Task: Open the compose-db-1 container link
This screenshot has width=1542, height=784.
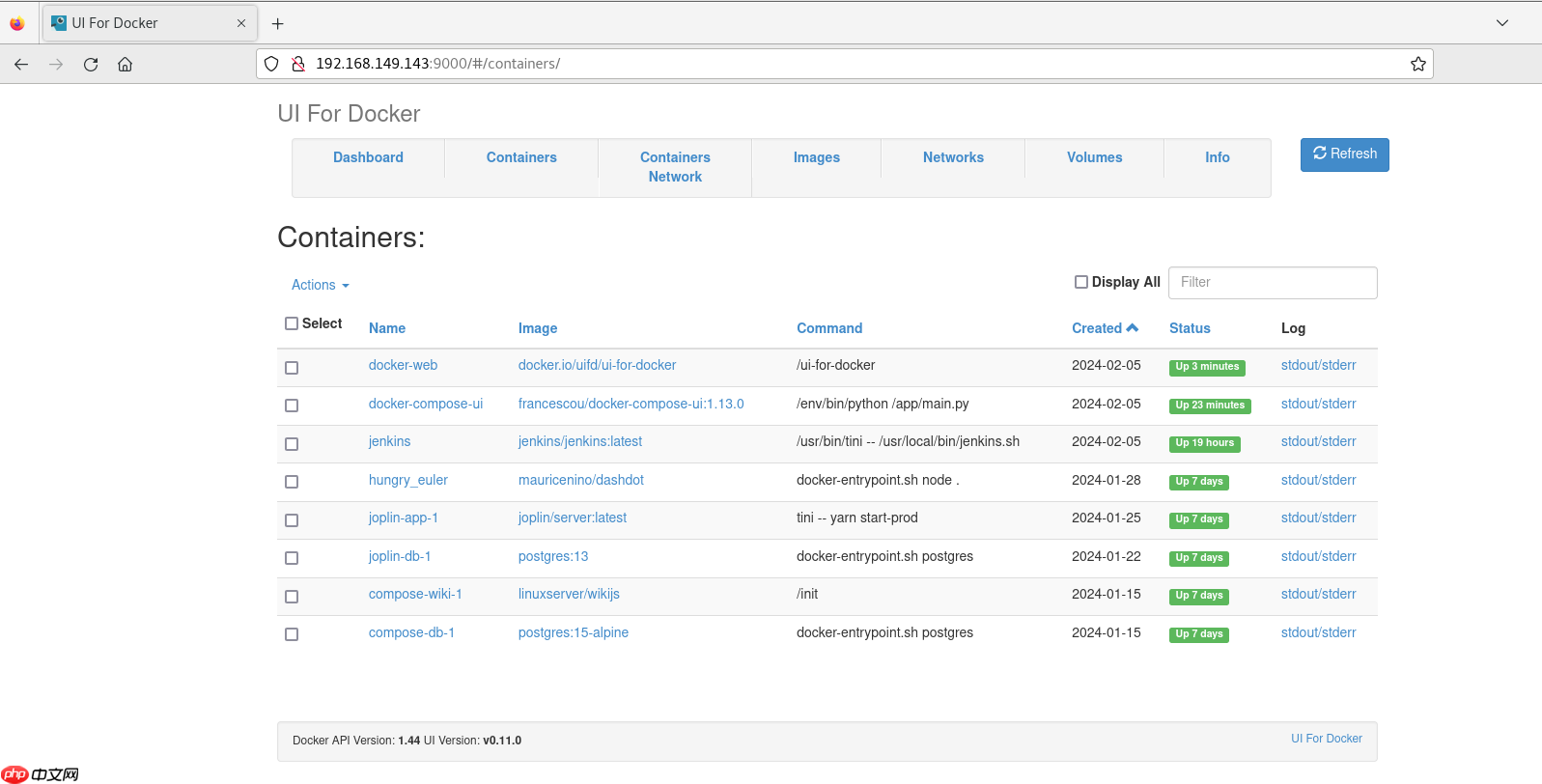Action: pos(411,632)
